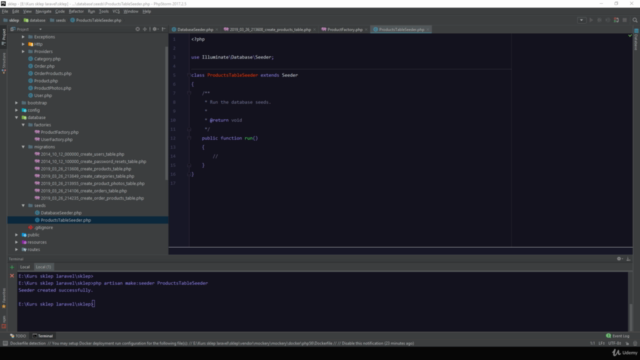This screenshot has width=640, height=360.
Task: Open the VCS menu
Action: pos(116,11)
